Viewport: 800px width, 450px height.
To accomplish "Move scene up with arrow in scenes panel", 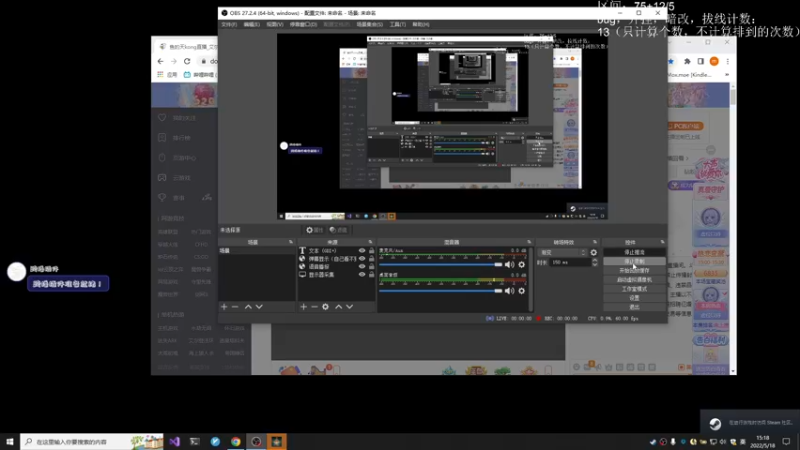I will click(248, 307).
